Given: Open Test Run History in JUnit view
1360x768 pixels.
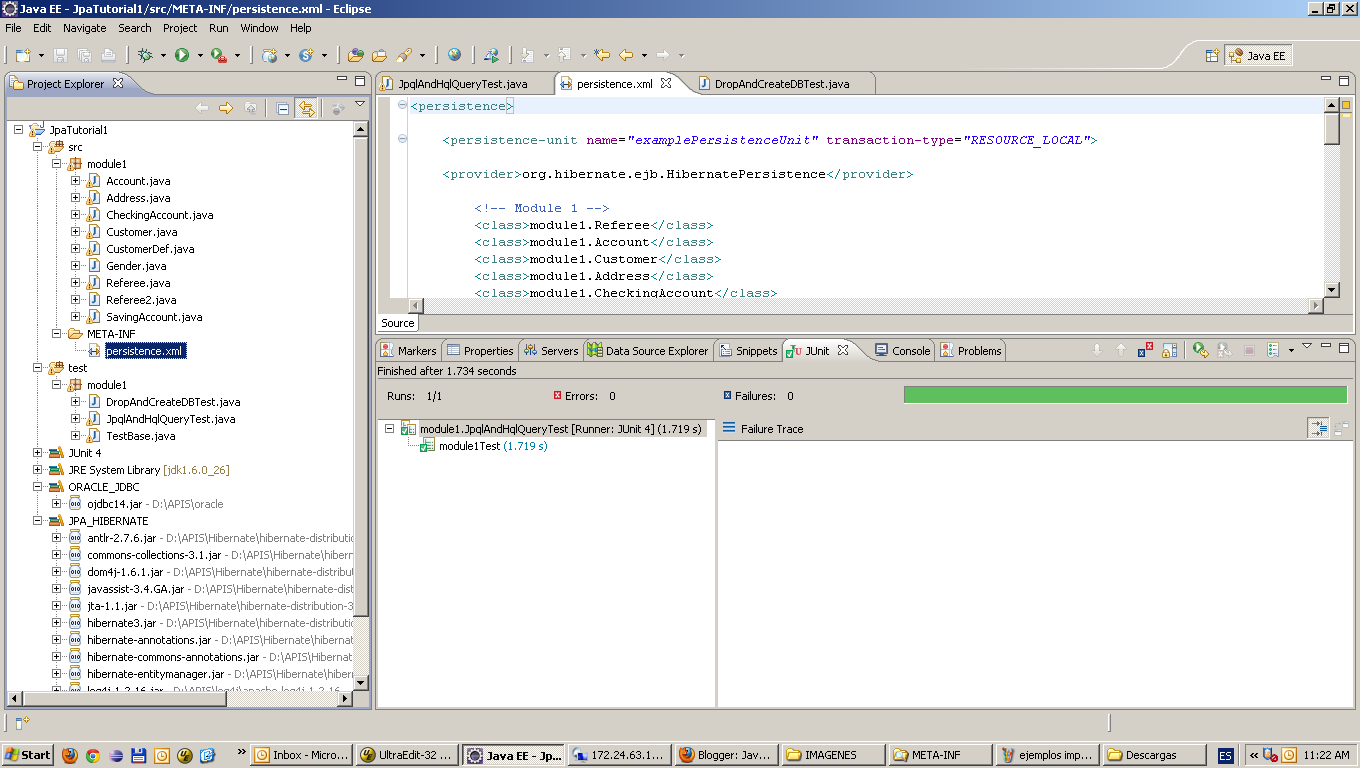Looking at the screenshot, I should [1271, 349].
